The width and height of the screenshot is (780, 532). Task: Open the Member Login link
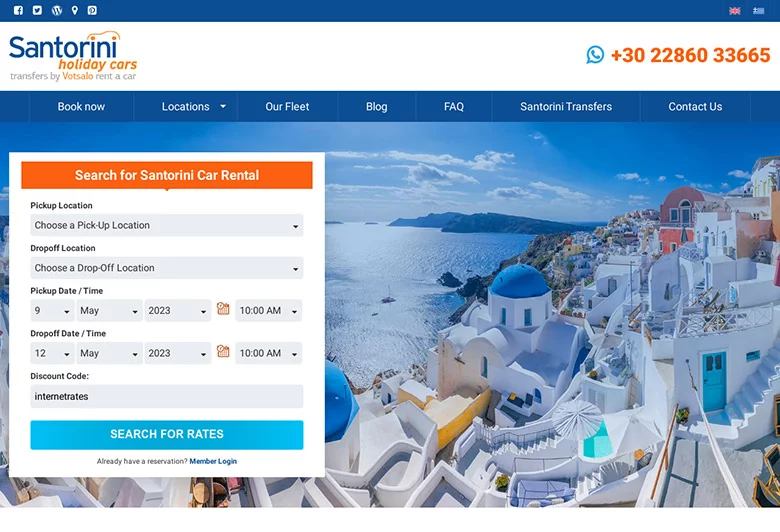(213, 461)
